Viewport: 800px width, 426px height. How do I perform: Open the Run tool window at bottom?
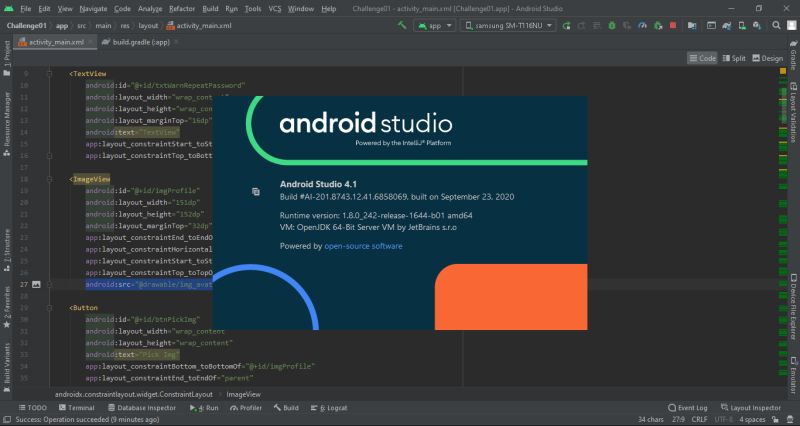tap(204, 408)
